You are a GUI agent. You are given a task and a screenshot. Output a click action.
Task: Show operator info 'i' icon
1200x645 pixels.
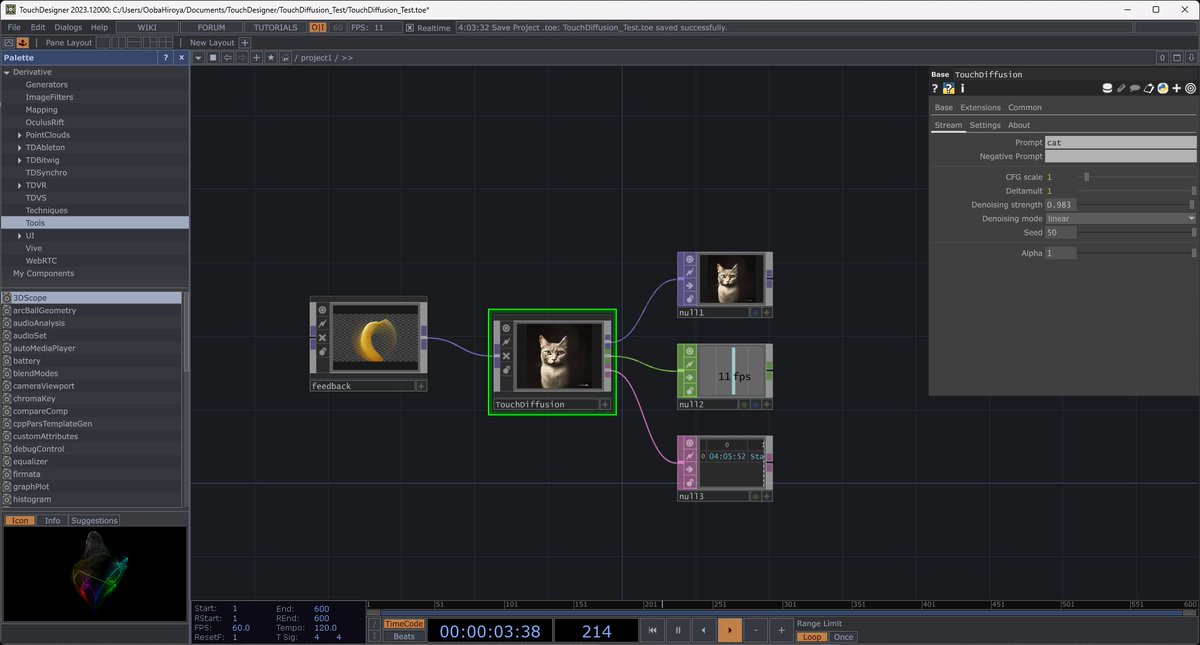(x=962, y=88)
